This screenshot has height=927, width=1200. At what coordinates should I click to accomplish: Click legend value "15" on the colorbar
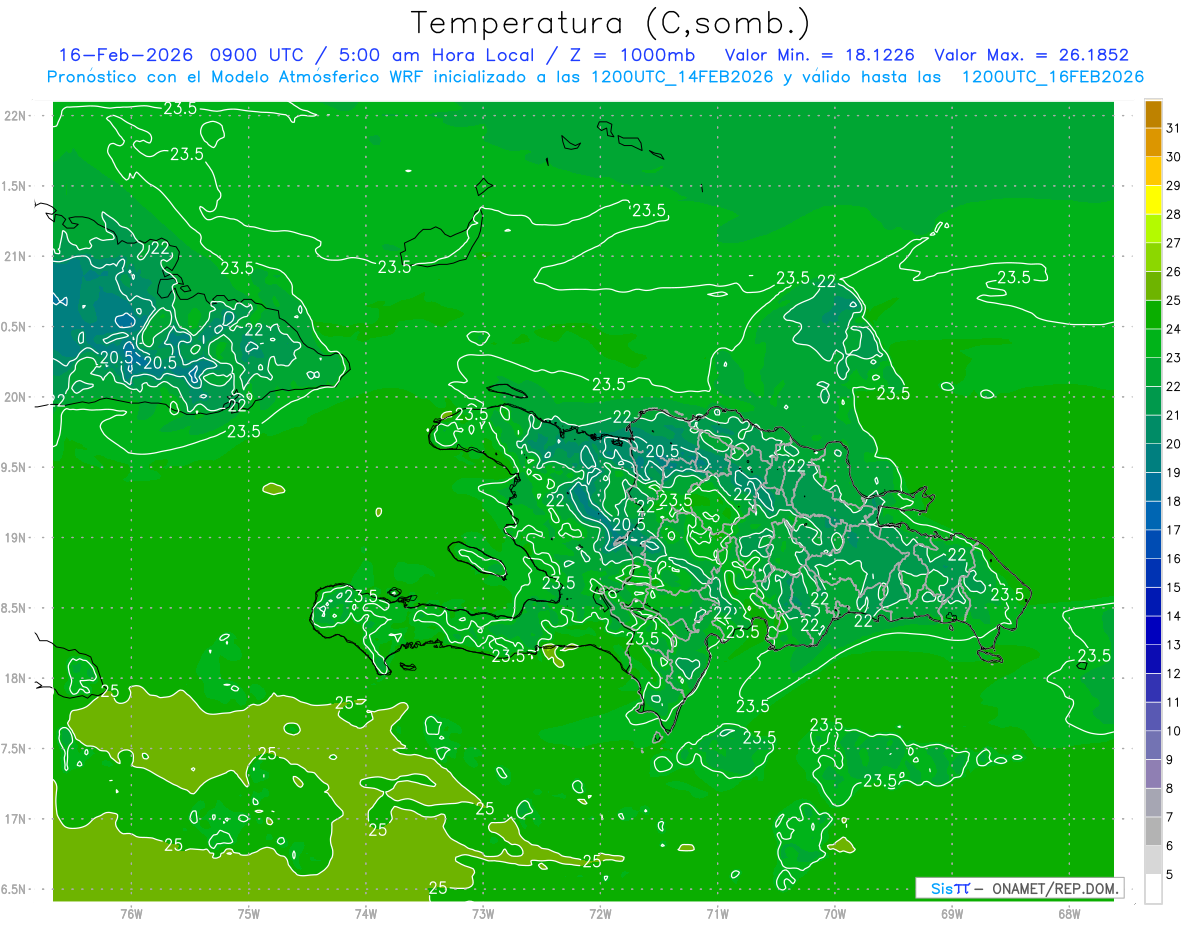pyautogui.click(x=1174, y=587)
